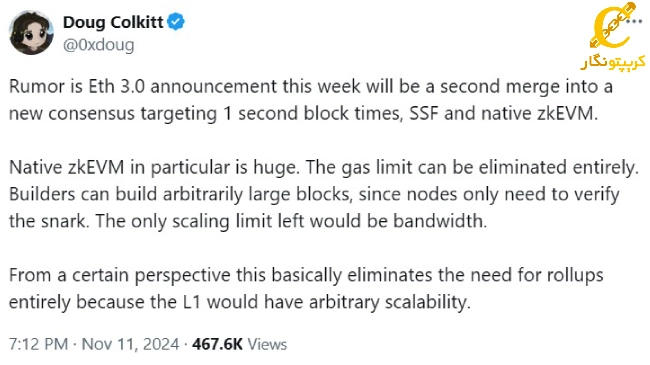Click the 7:12 PM timestamp
Viewport: 650px width, 365px height.
39,344
